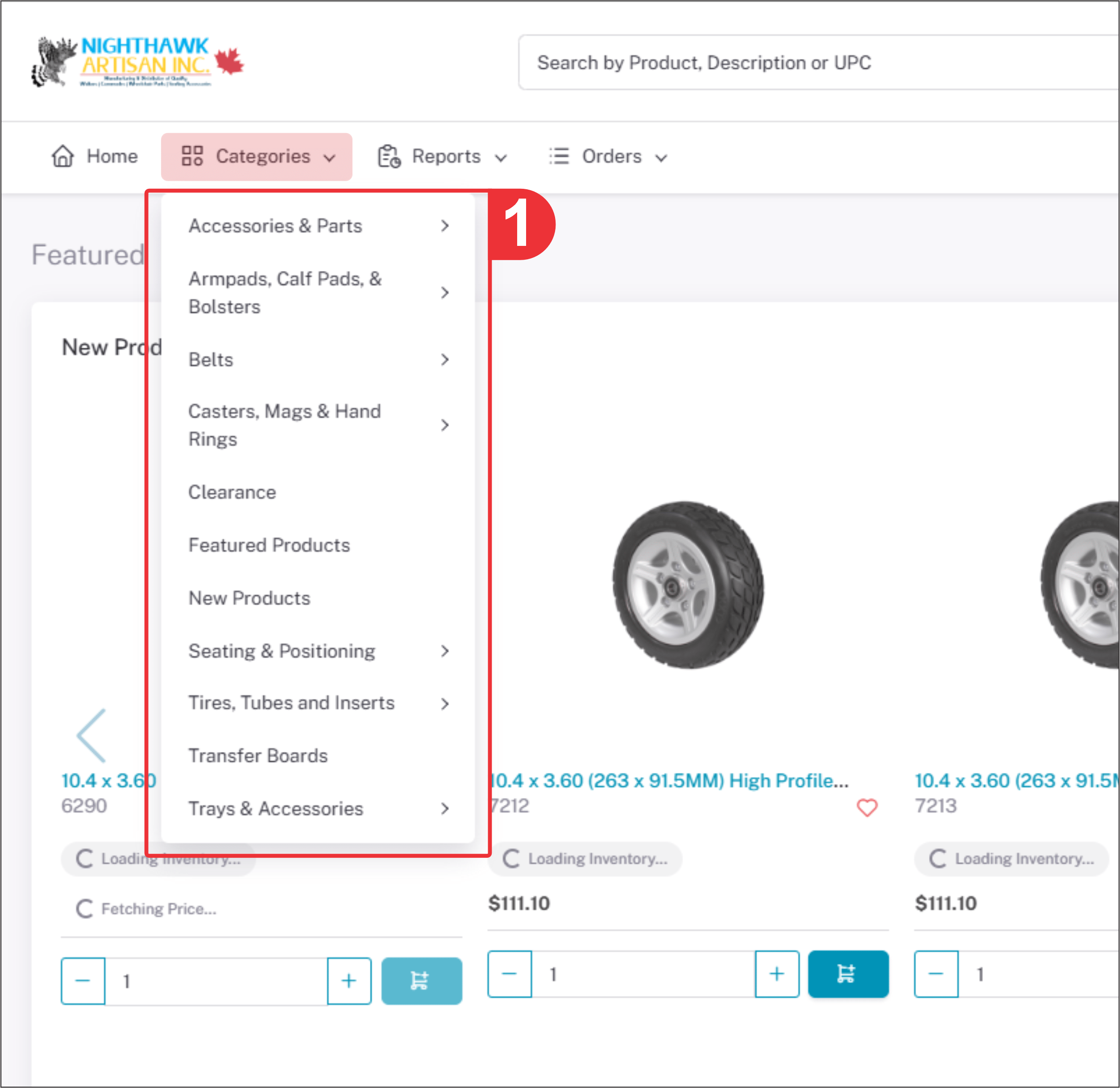
Task: Collapse the Categories dropdown
Action: point(257,157)
